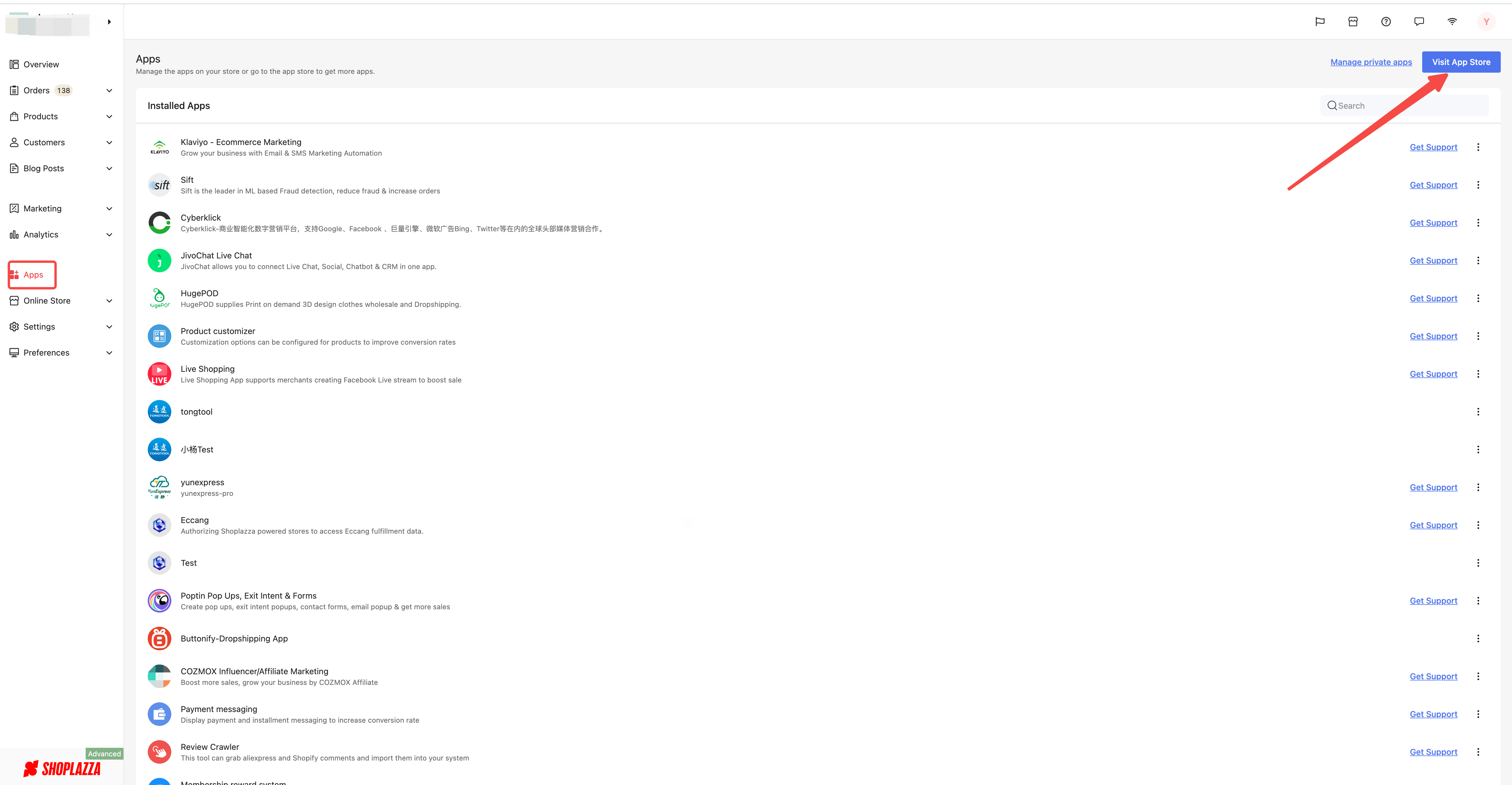Viewport: 1512px width, 785px height.
Task: Get Support for Payment messaging
Action: 1433,714
